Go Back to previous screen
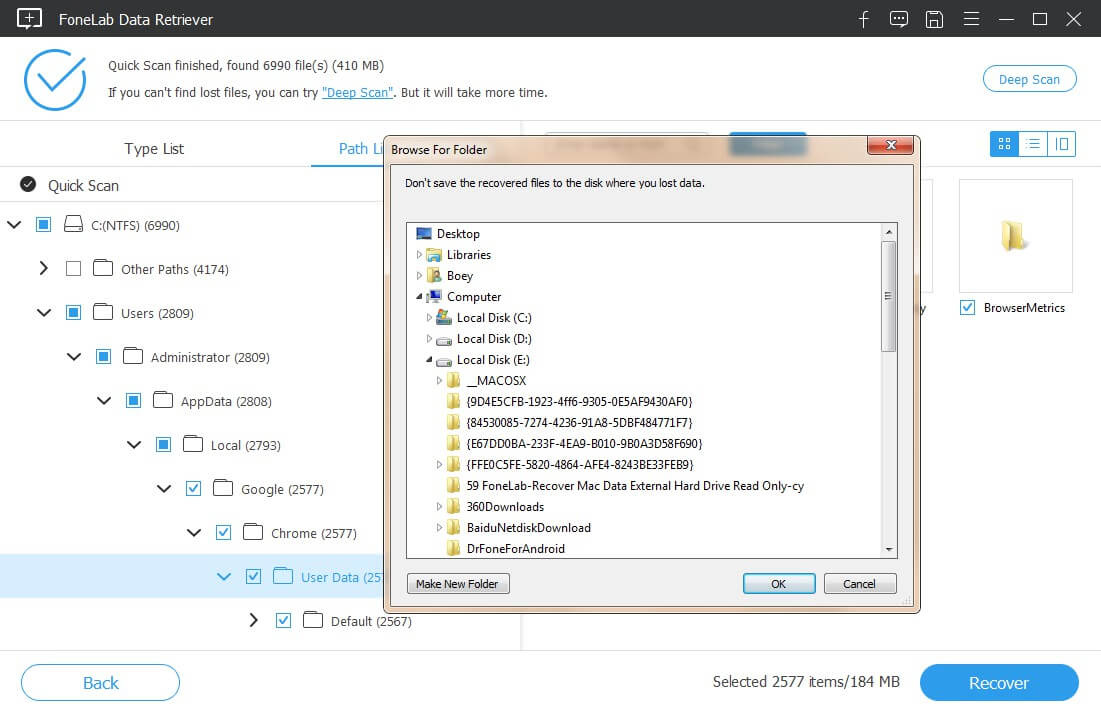 (x=100, y=683)
